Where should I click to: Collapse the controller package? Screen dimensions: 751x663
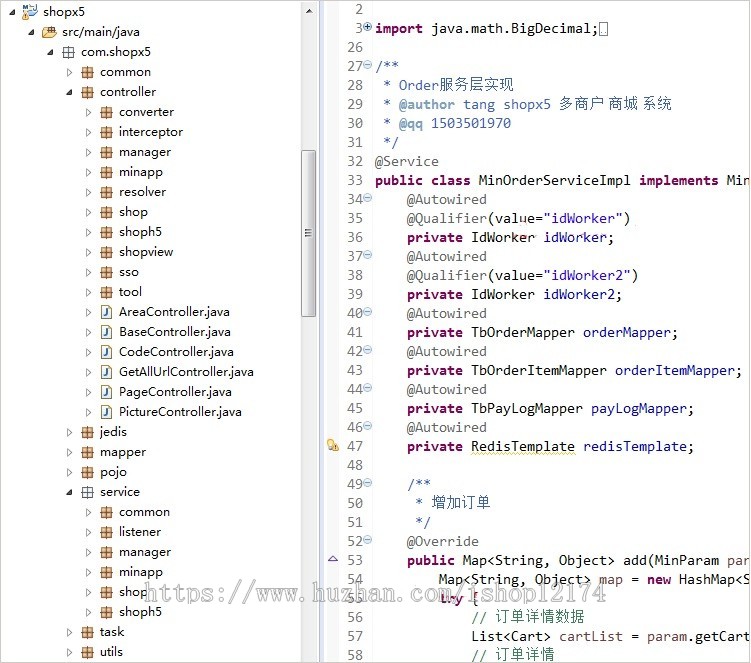click(x=69, y=92)
